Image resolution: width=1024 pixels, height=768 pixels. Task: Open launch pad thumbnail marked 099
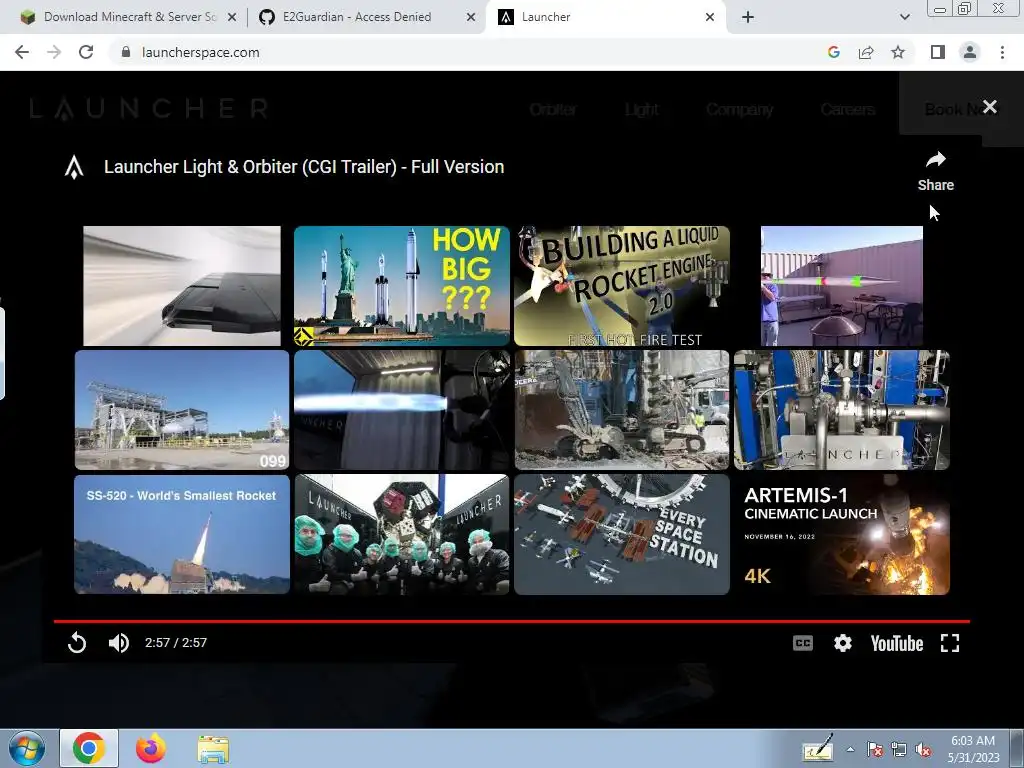click(182, 409)
